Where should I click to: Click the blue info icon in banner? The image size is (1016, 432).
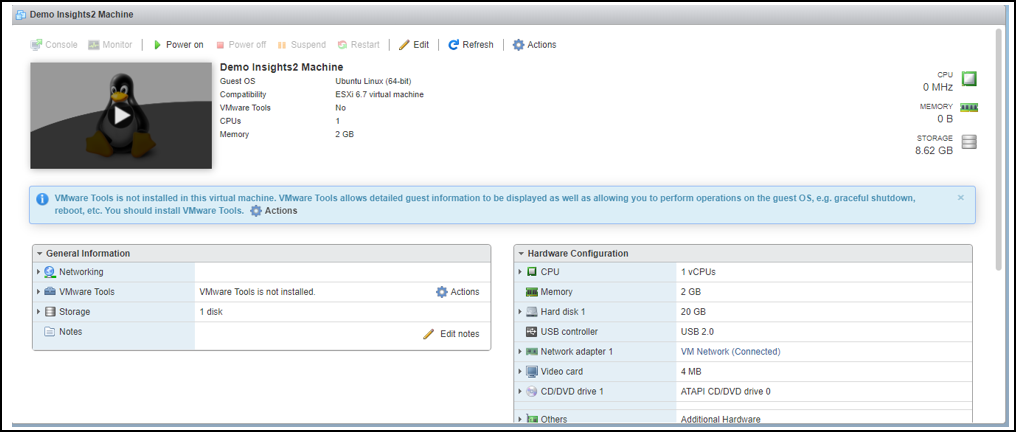43,199
